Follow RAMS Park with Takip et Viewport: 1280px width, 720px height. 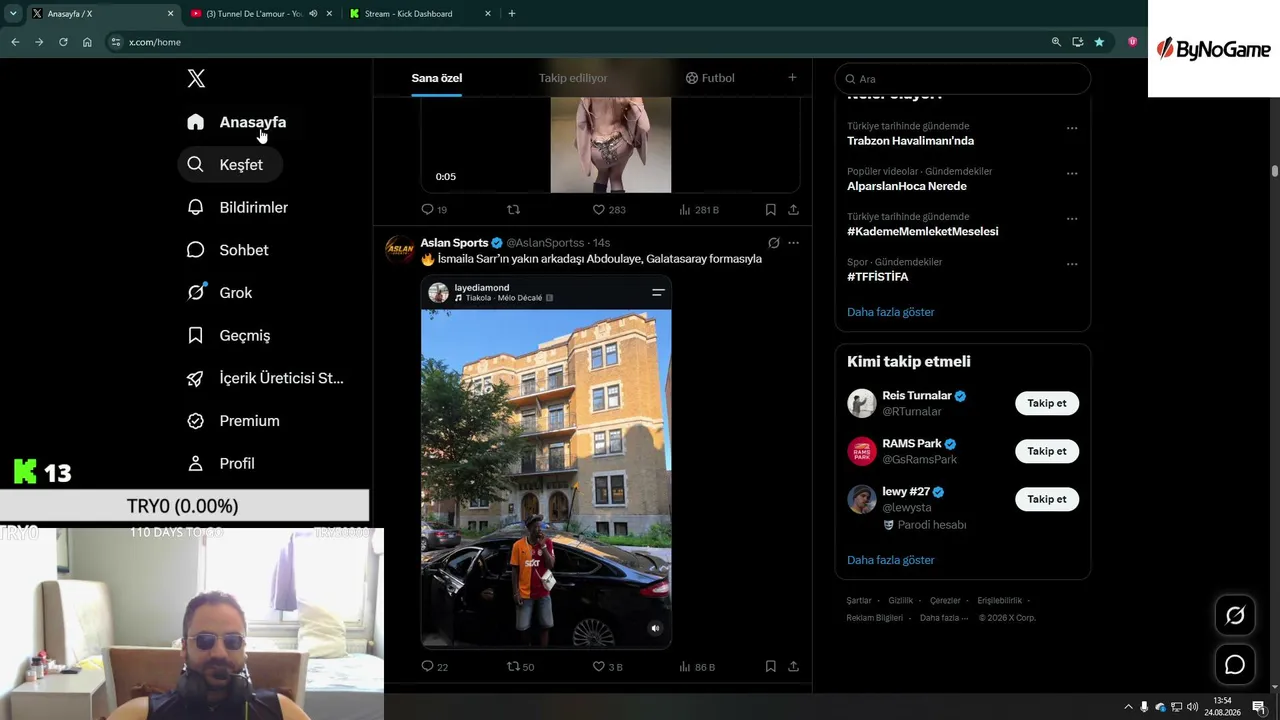click(1047, 451)
